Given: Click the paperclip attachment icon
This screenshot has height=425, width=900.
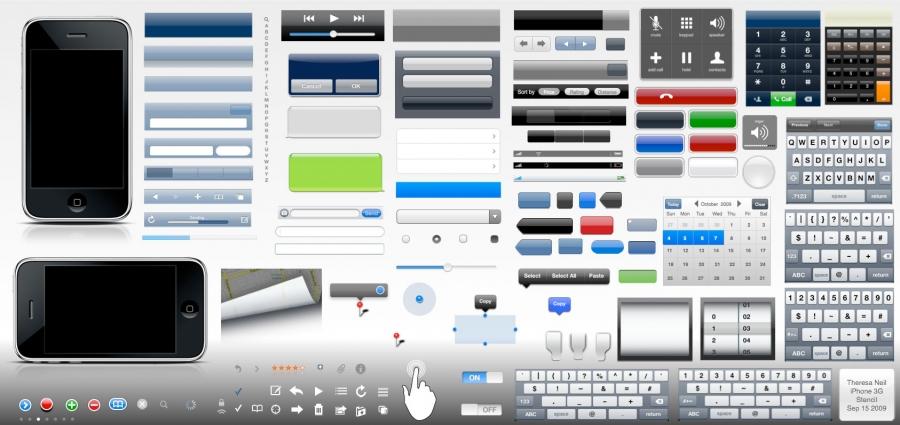Looking at the screenshot, I should pyautogui.click(x=340, y=368).
